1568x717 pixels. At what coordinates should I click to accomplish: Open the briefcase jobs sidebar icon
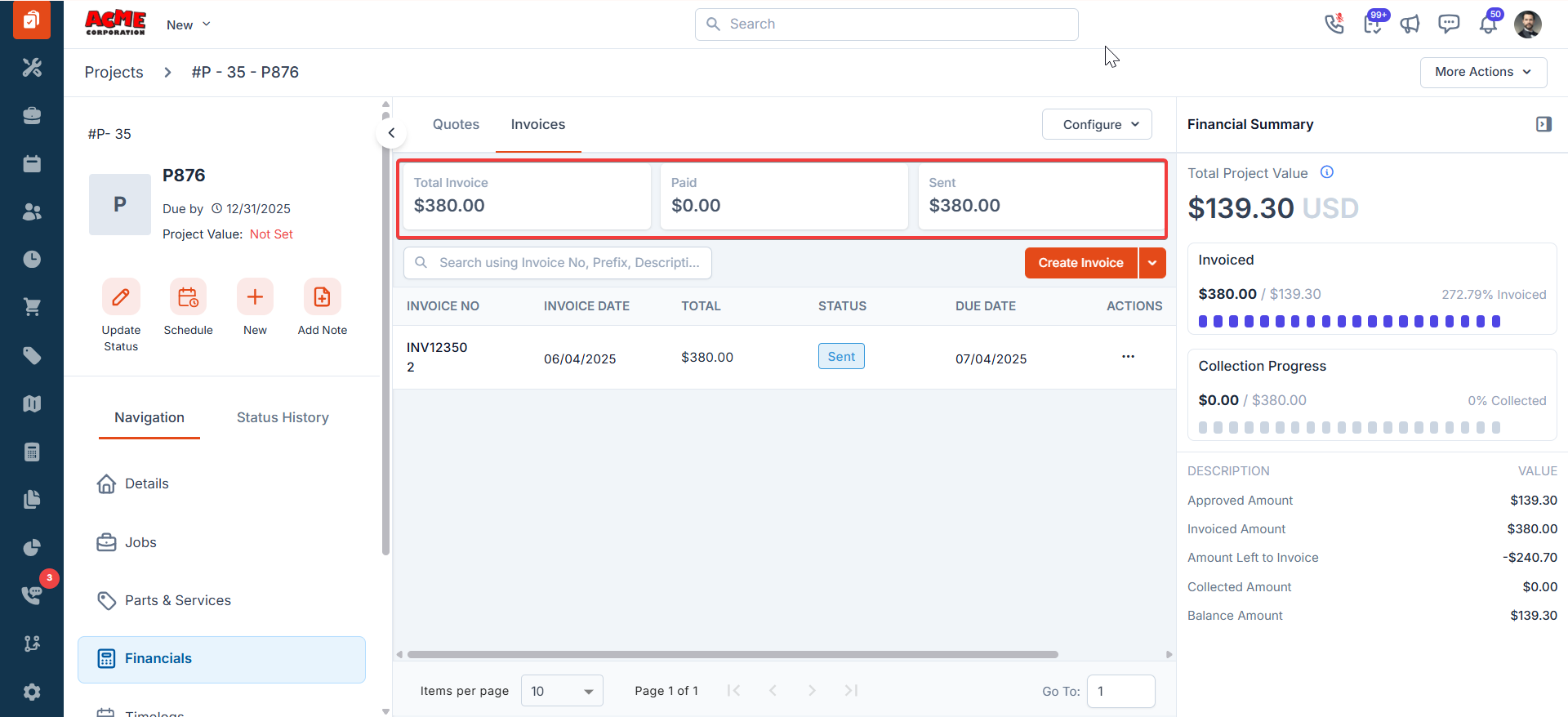point(32,115)
